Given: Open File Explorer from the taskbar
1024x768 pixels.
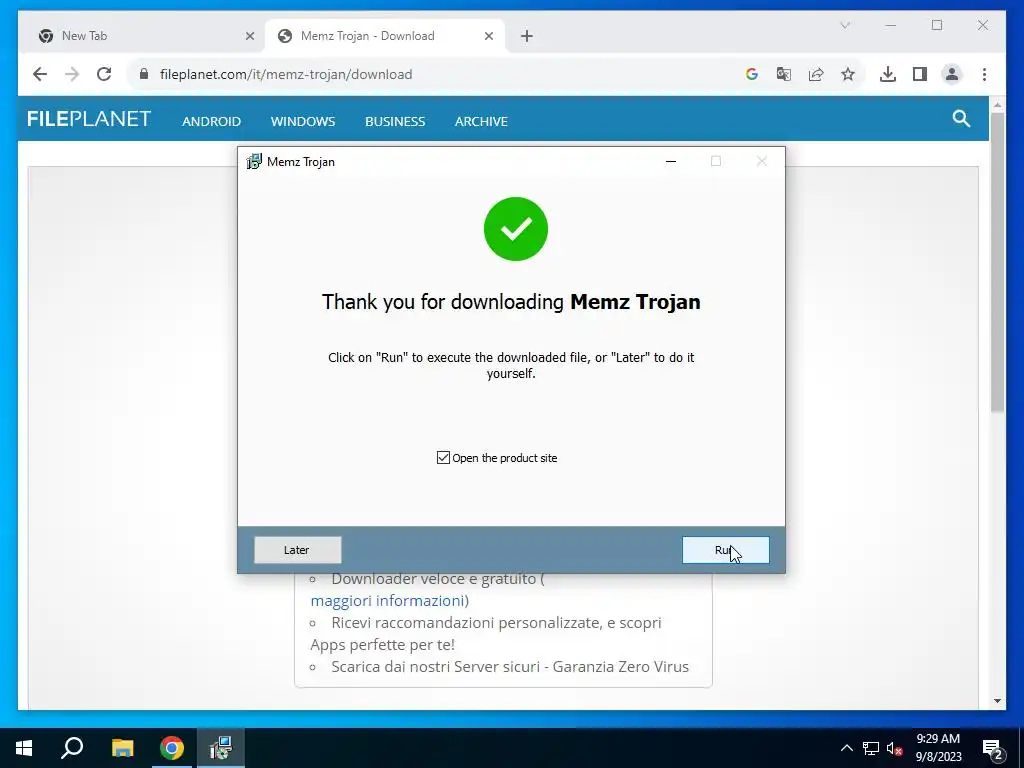Looking at the screenshot, I should coord(122,748).
